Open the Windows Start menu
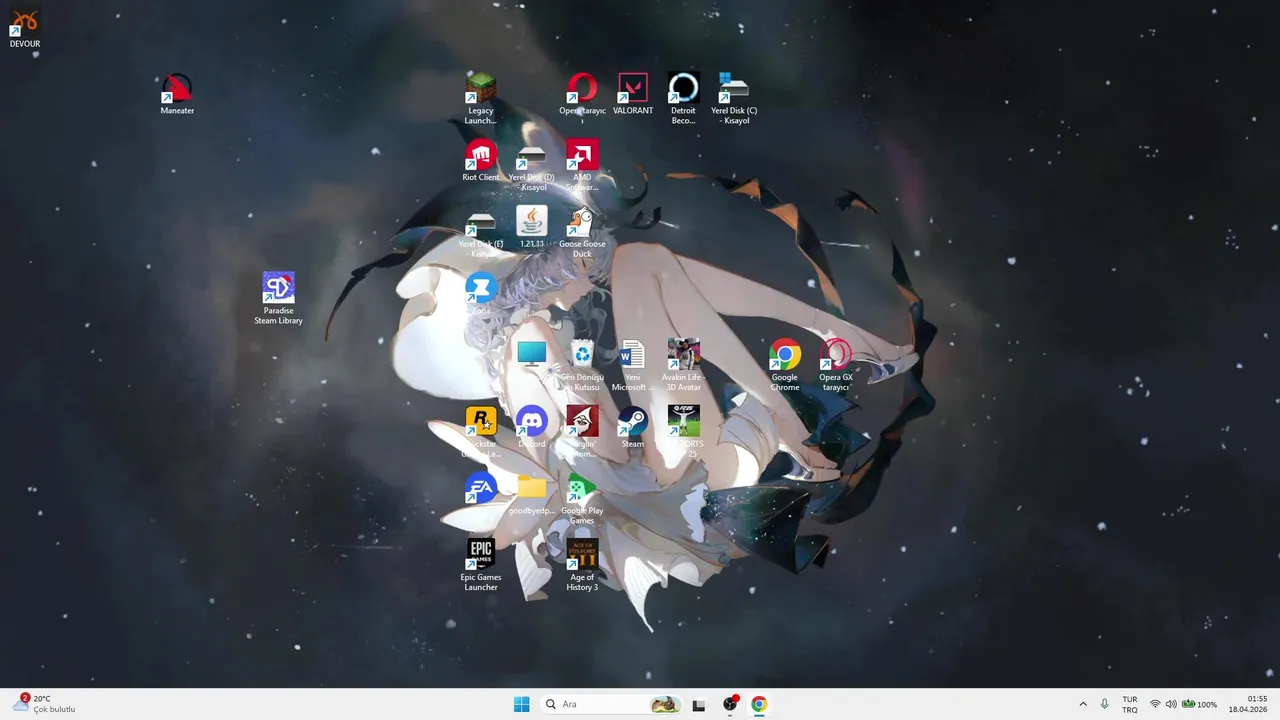 click(x=521, y=704)
